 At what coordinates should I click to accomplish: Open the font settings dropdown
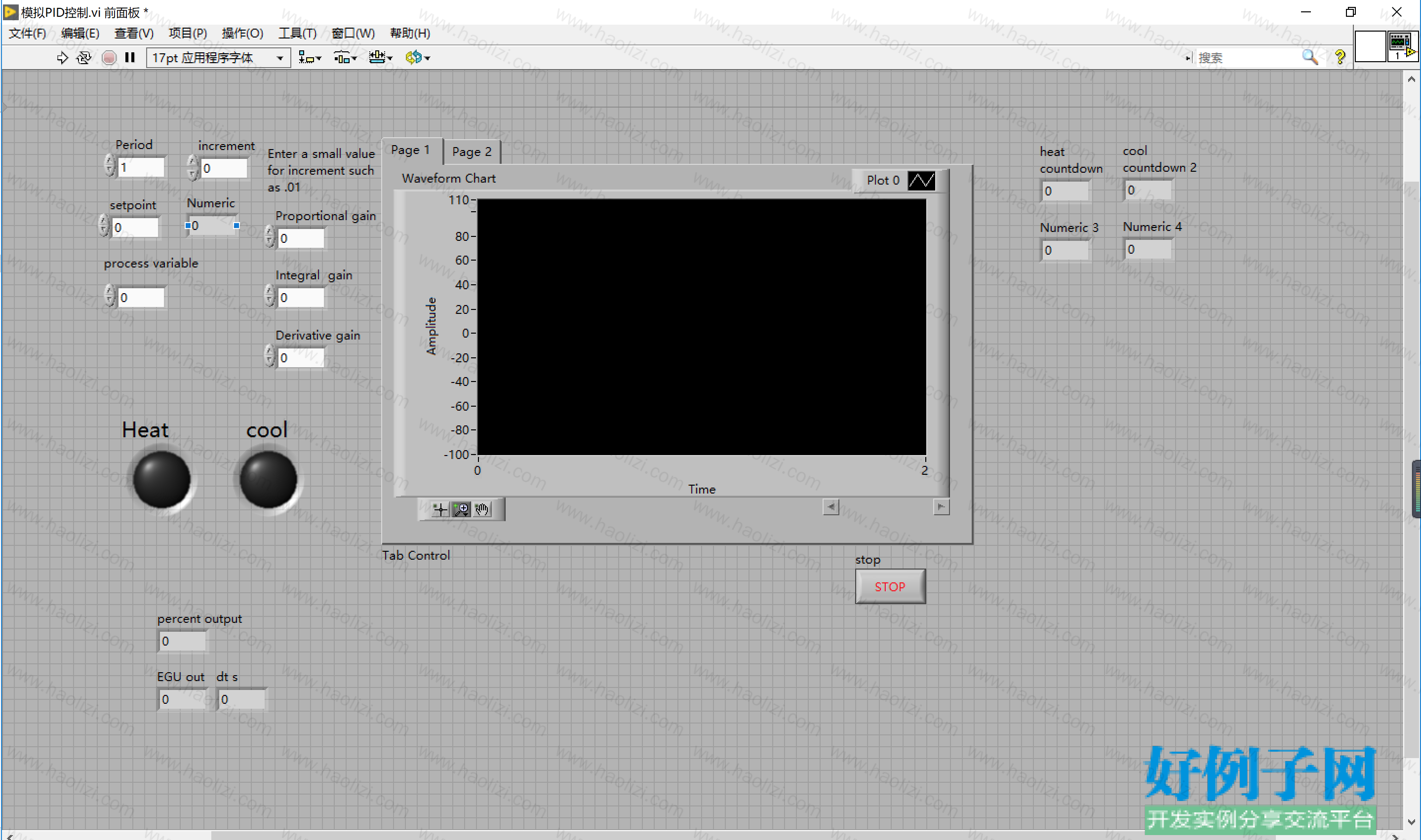[x=219, y=58]
